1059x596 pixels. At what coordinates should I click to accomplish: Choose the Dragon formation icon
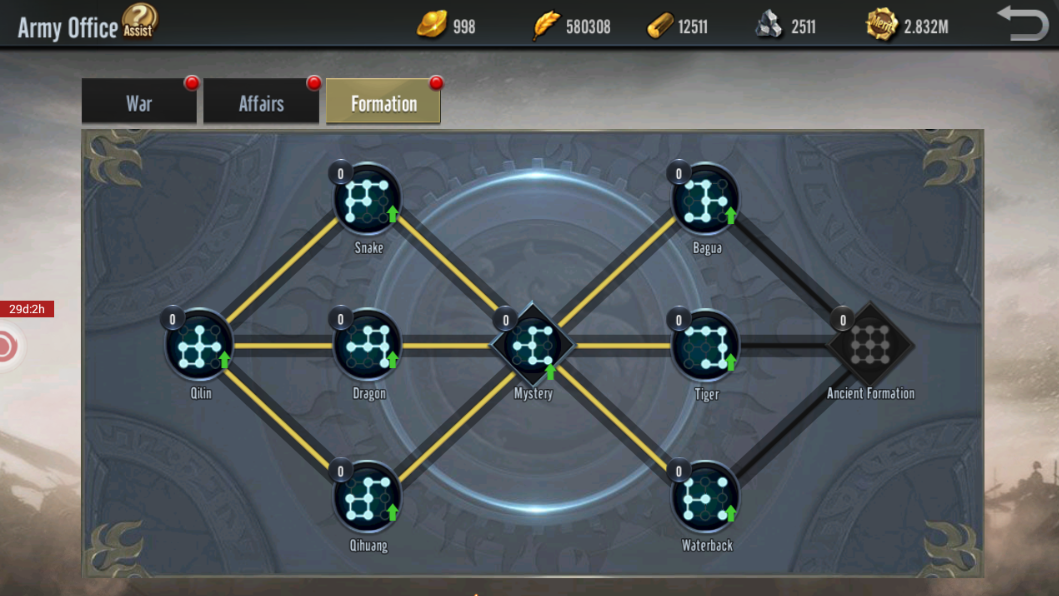click(367, 345)
